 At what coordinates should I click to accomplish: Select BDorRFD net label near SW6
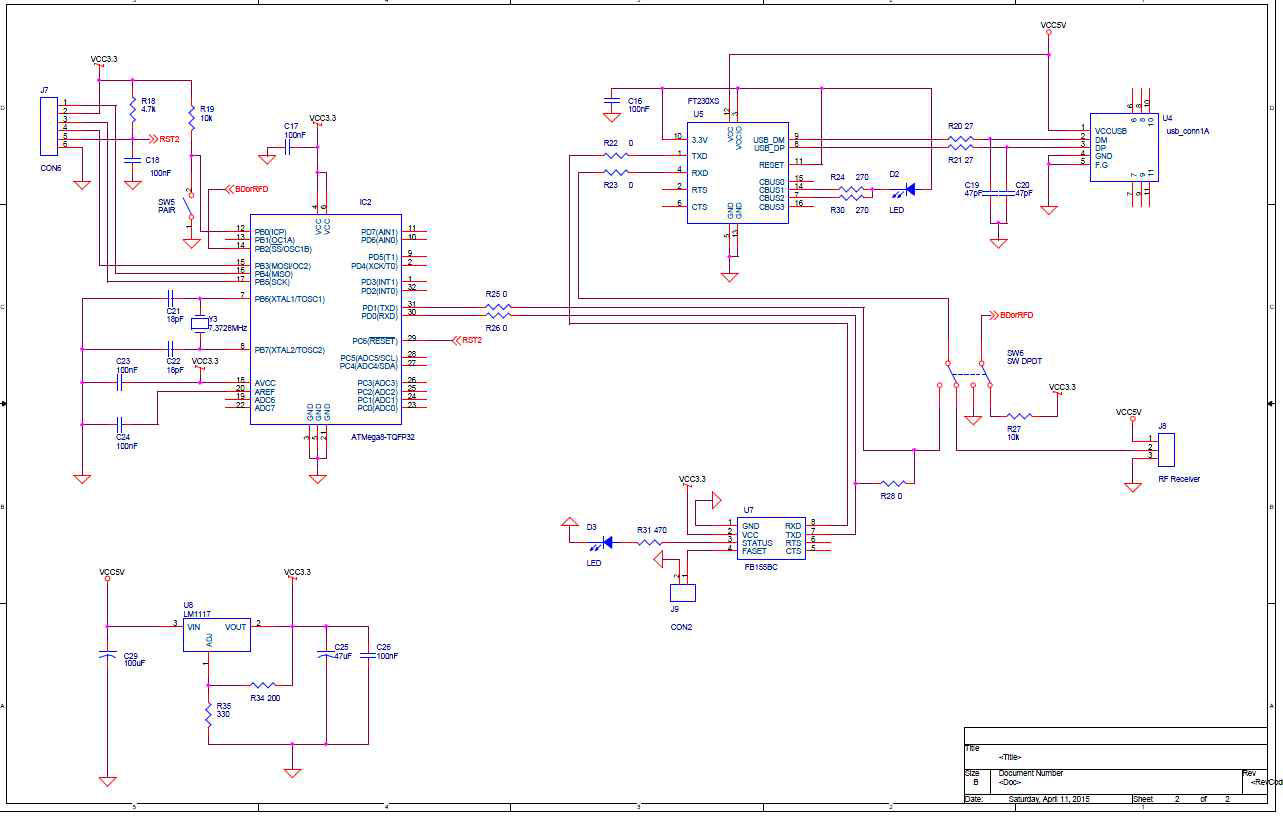tap(1017, 315)
